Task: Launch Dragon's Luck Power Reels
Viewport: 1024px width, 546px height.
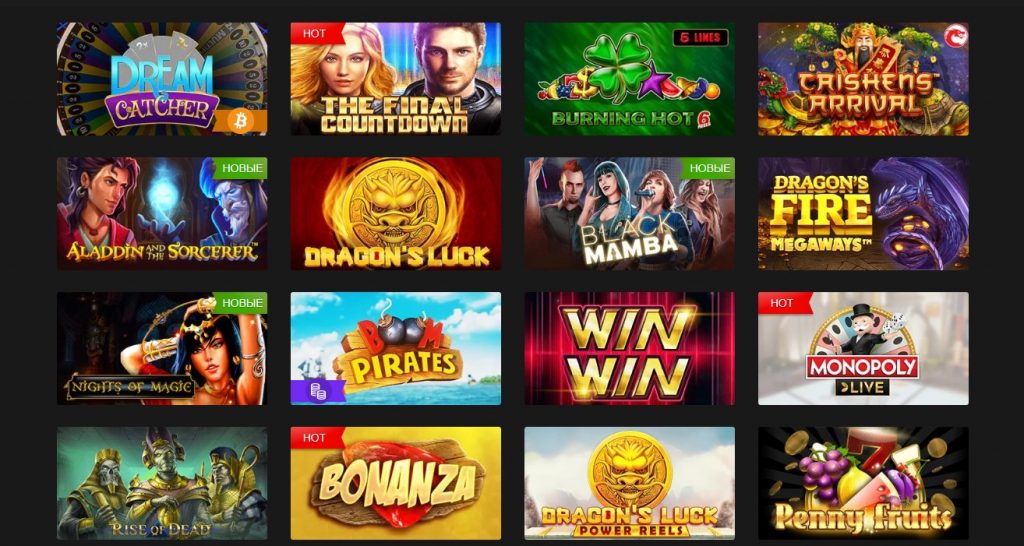Action: click(630, 483)
